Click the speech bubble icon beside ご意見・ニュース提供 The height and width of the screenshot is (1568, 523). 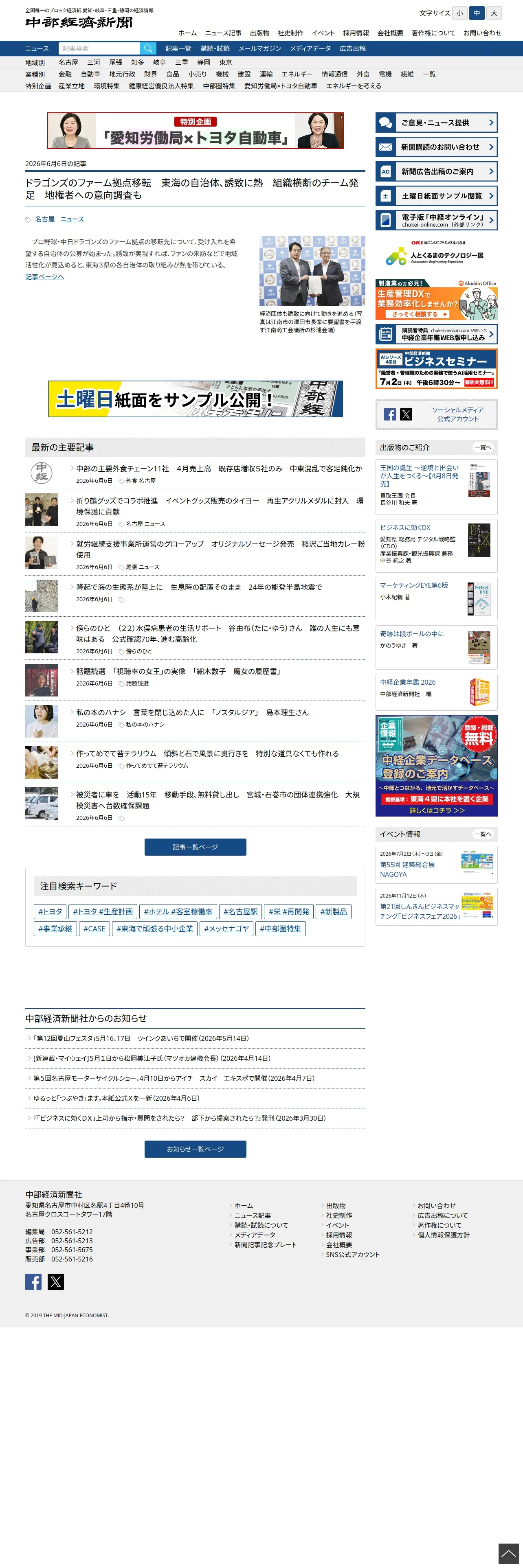pyautogui.click(x=385, y=123)
